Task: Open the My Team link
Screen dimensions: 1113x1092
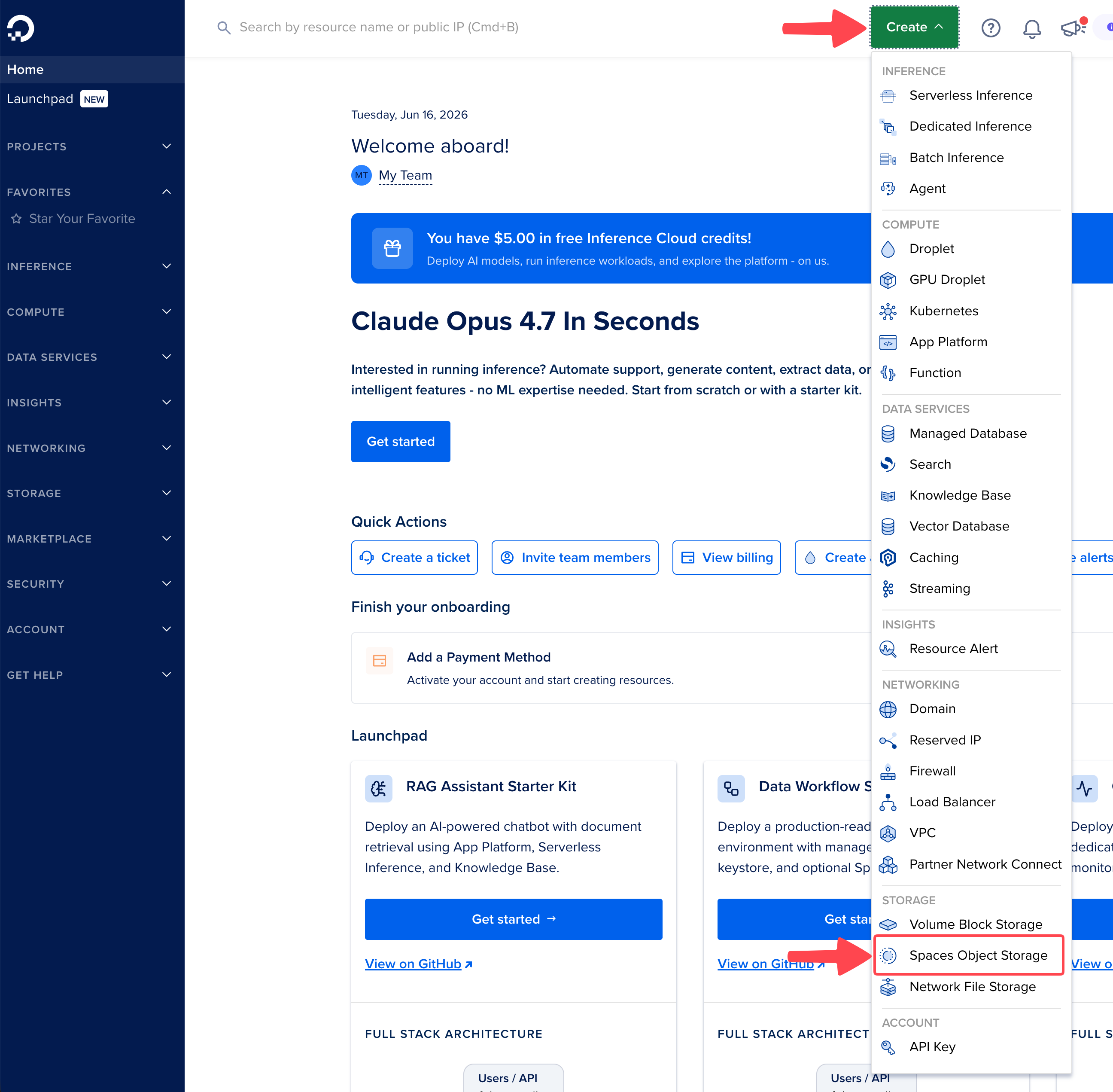Action: click(x=405, y=176)
